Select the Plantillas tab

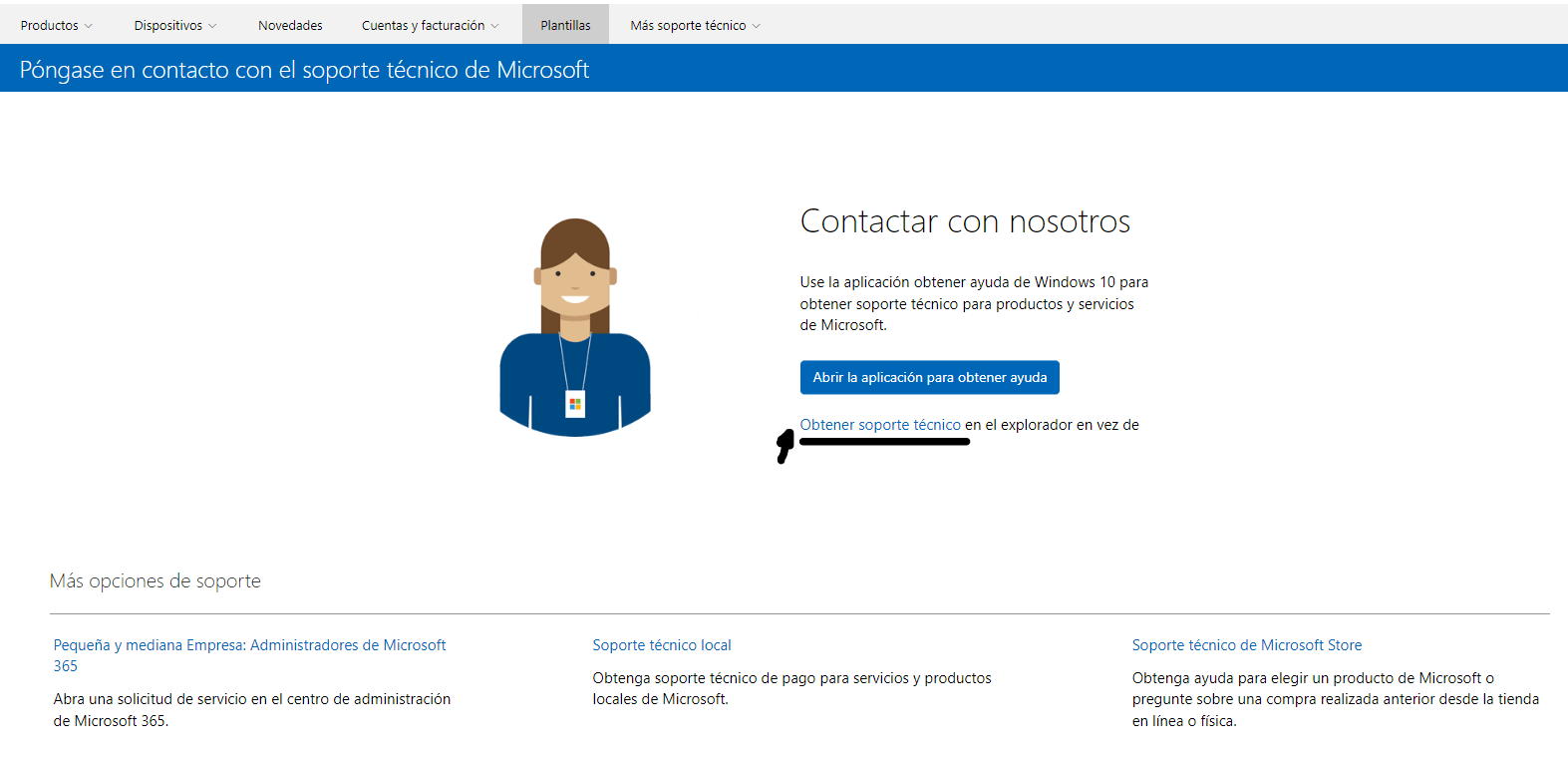(565, 25)
